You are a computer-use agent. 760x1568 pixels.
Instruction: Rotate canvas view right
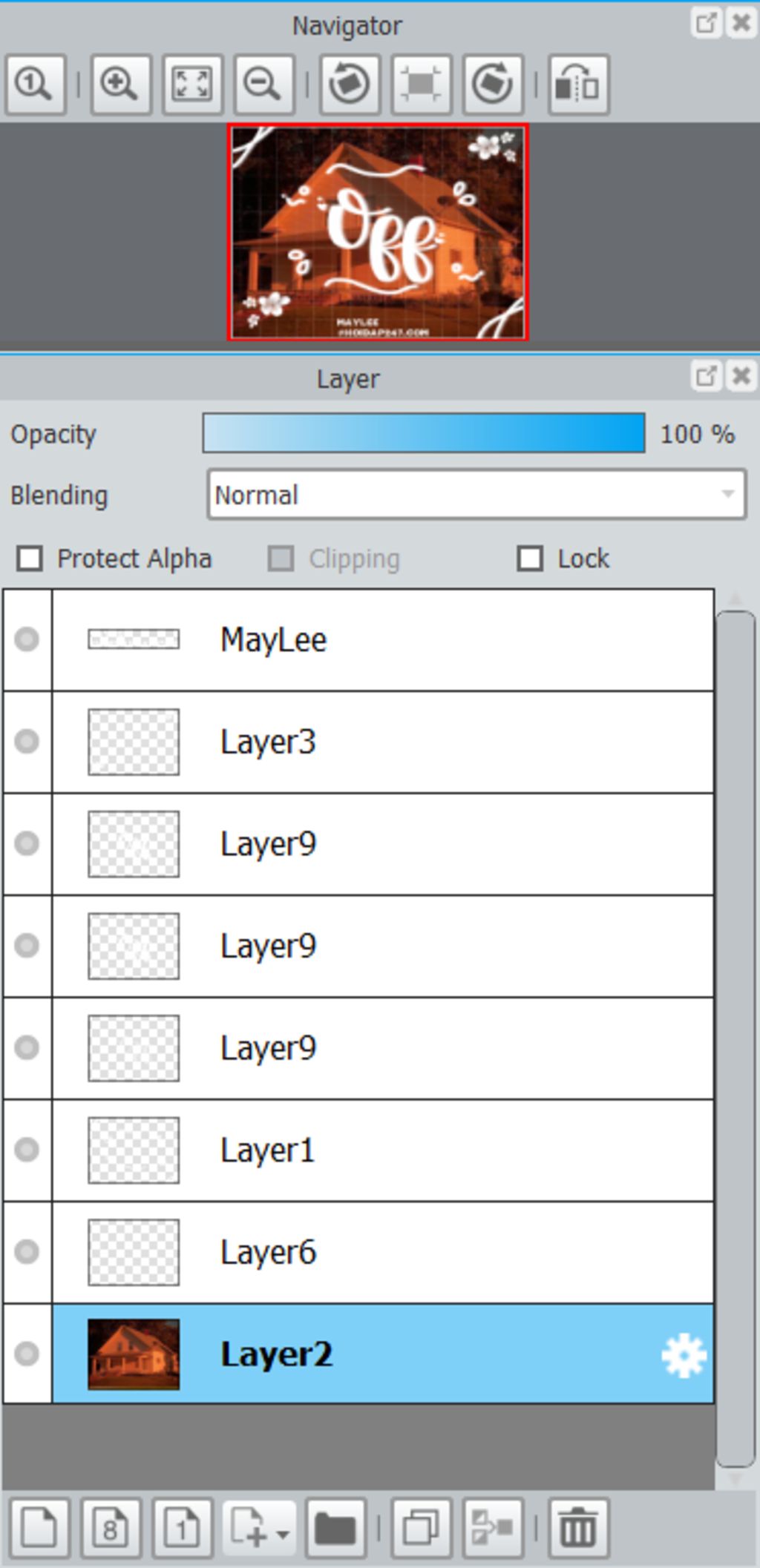(492, 84)
